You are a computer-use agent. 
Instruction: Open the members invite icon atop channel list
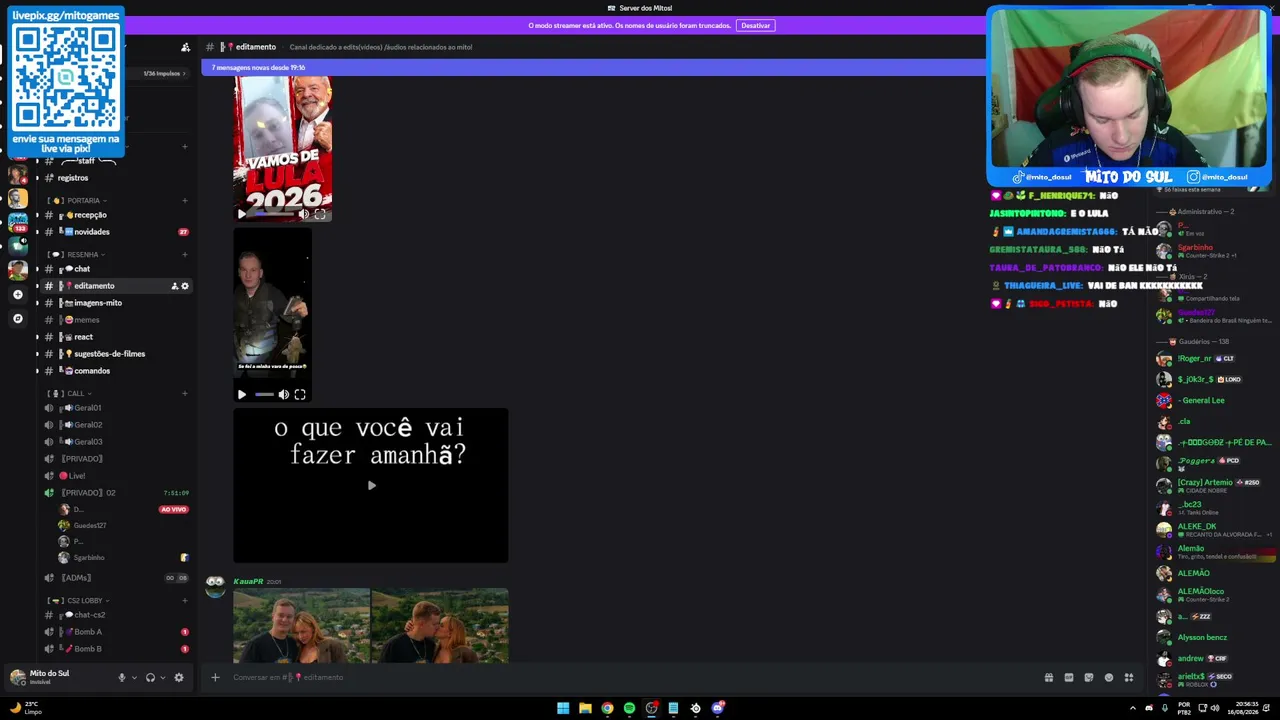(185, 47)
